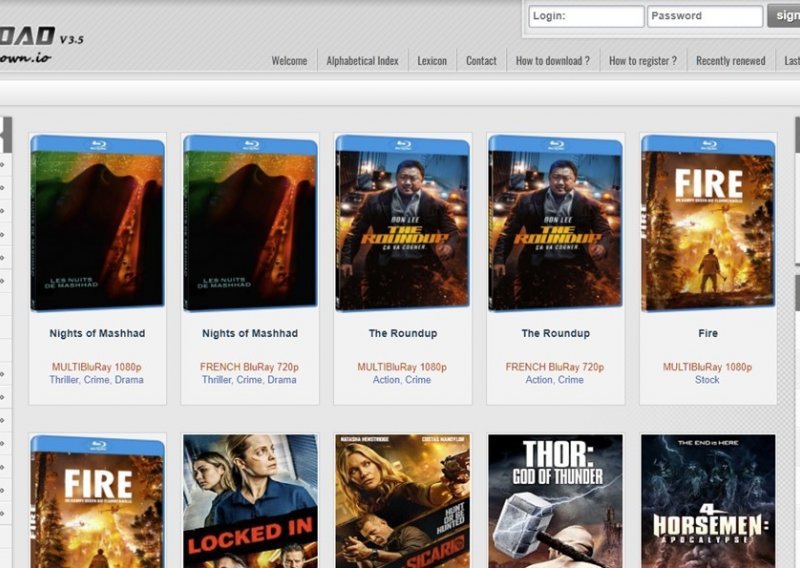
Task: View the Recently renewed section
Action: tap(731, 61)
